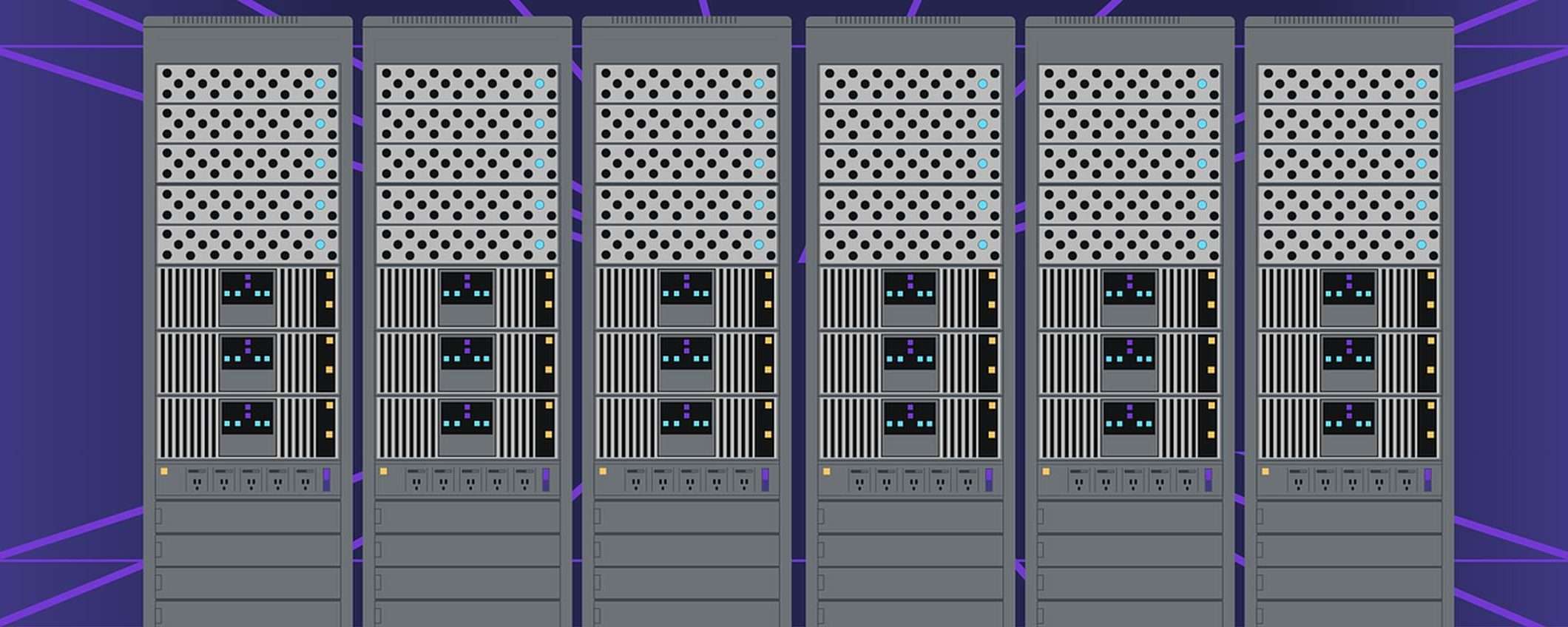Click cyan LED on fifth rack's bottom perforated panel
The width and height of the screenshot is (1568, 627).
pos(1202,245)
